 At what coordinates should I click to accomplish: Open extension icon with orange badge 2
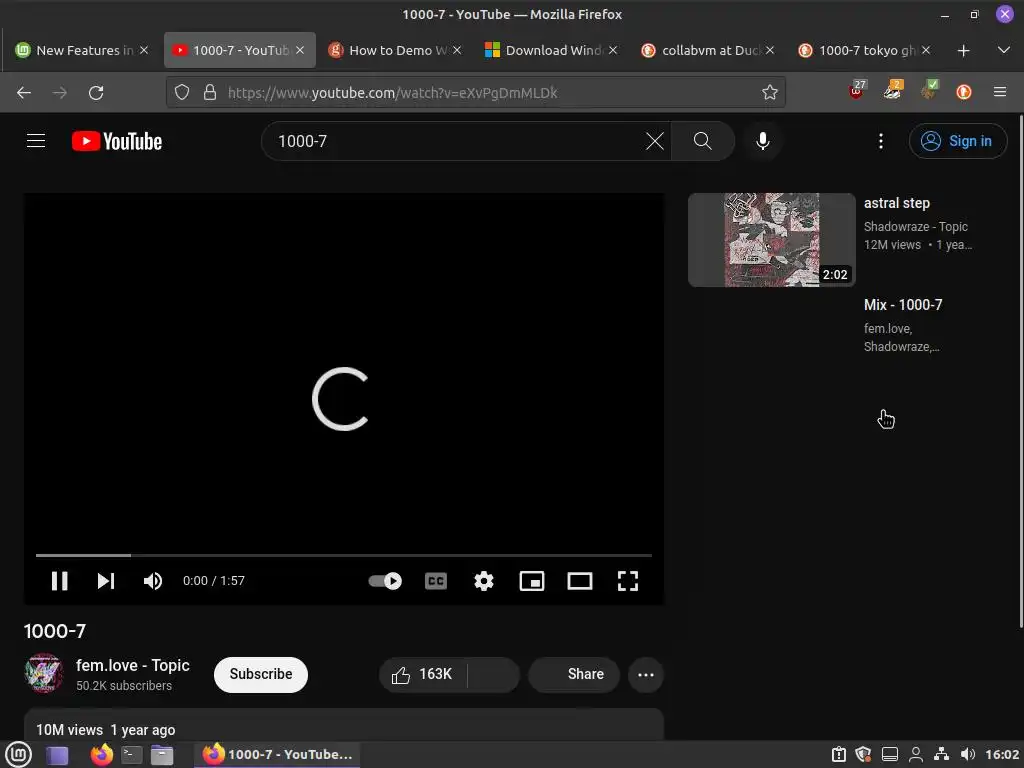pos(893,91)
